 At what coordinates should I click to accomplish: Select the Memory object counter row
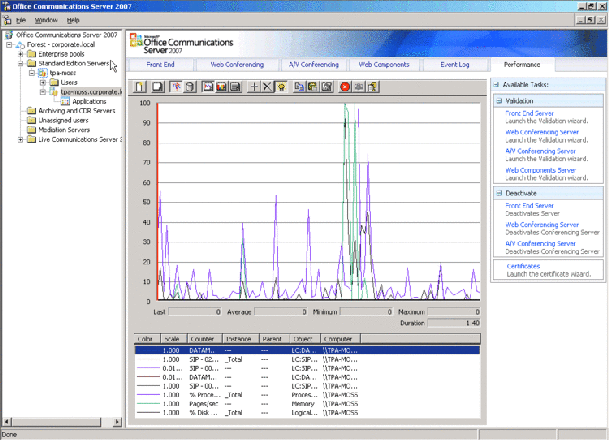coord(307,404)
